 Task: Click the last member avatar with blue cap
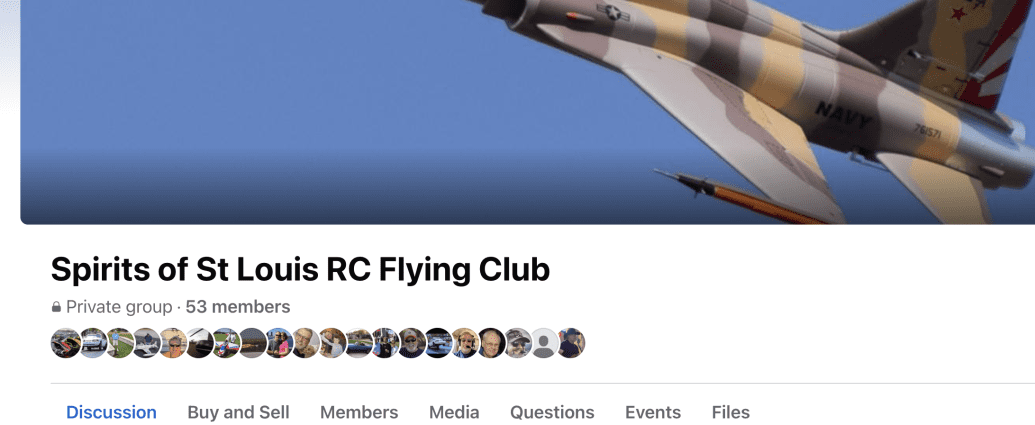tap(570, 343)
